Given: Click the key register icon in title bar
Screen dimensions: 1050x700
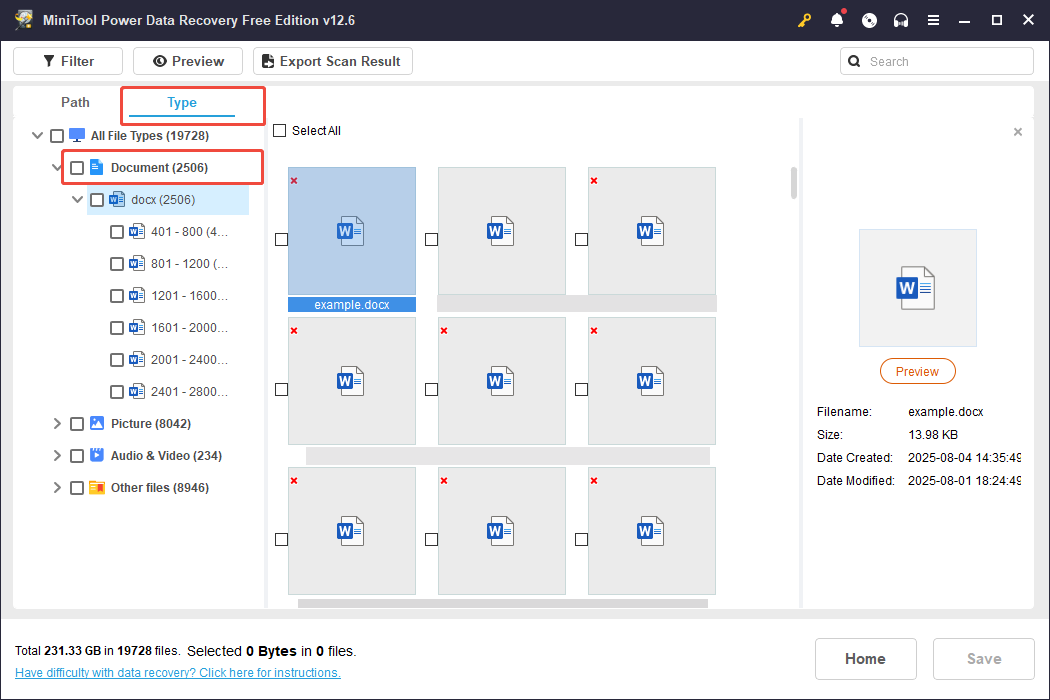Looking at the screenshot, I should pyautogui.click(x=804, y=20).
